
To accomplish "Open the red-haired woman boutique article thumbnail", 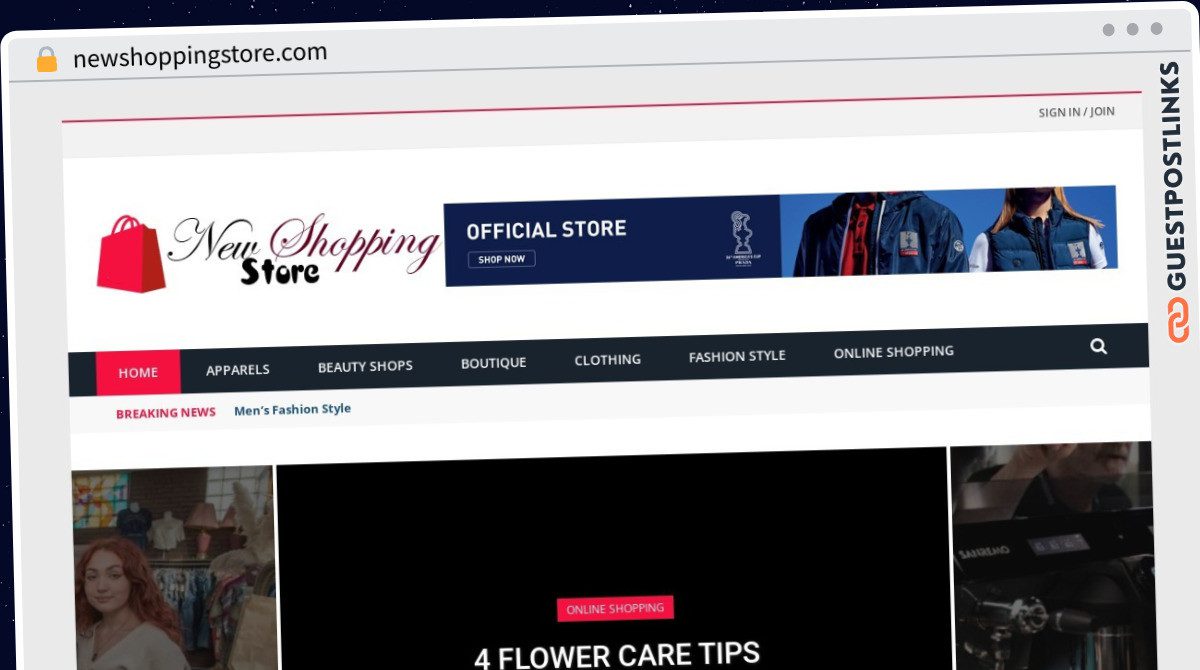I will [174, 568].
